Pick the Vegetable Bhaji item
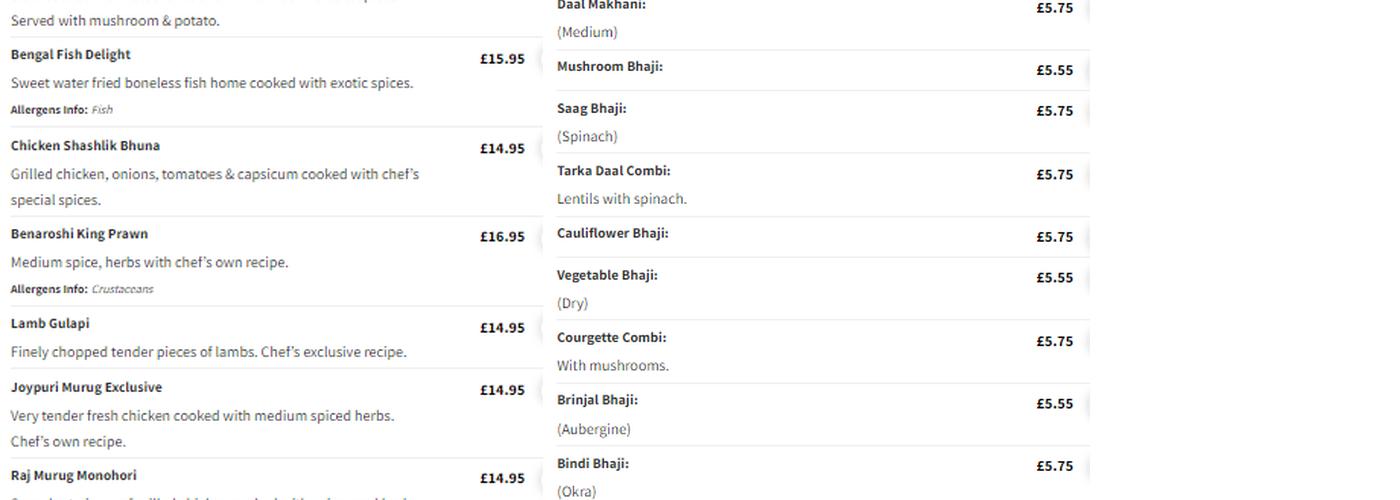 tap(607, 276)
